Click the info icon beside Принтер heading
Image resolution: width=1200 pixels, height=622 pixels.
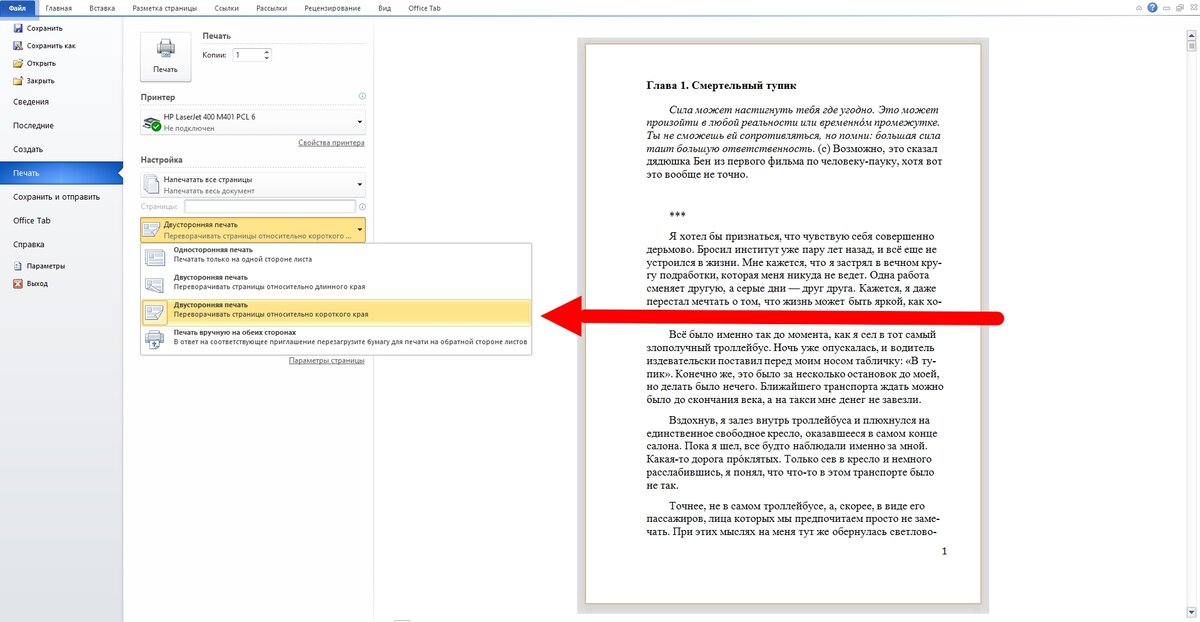tap(362, 97)
